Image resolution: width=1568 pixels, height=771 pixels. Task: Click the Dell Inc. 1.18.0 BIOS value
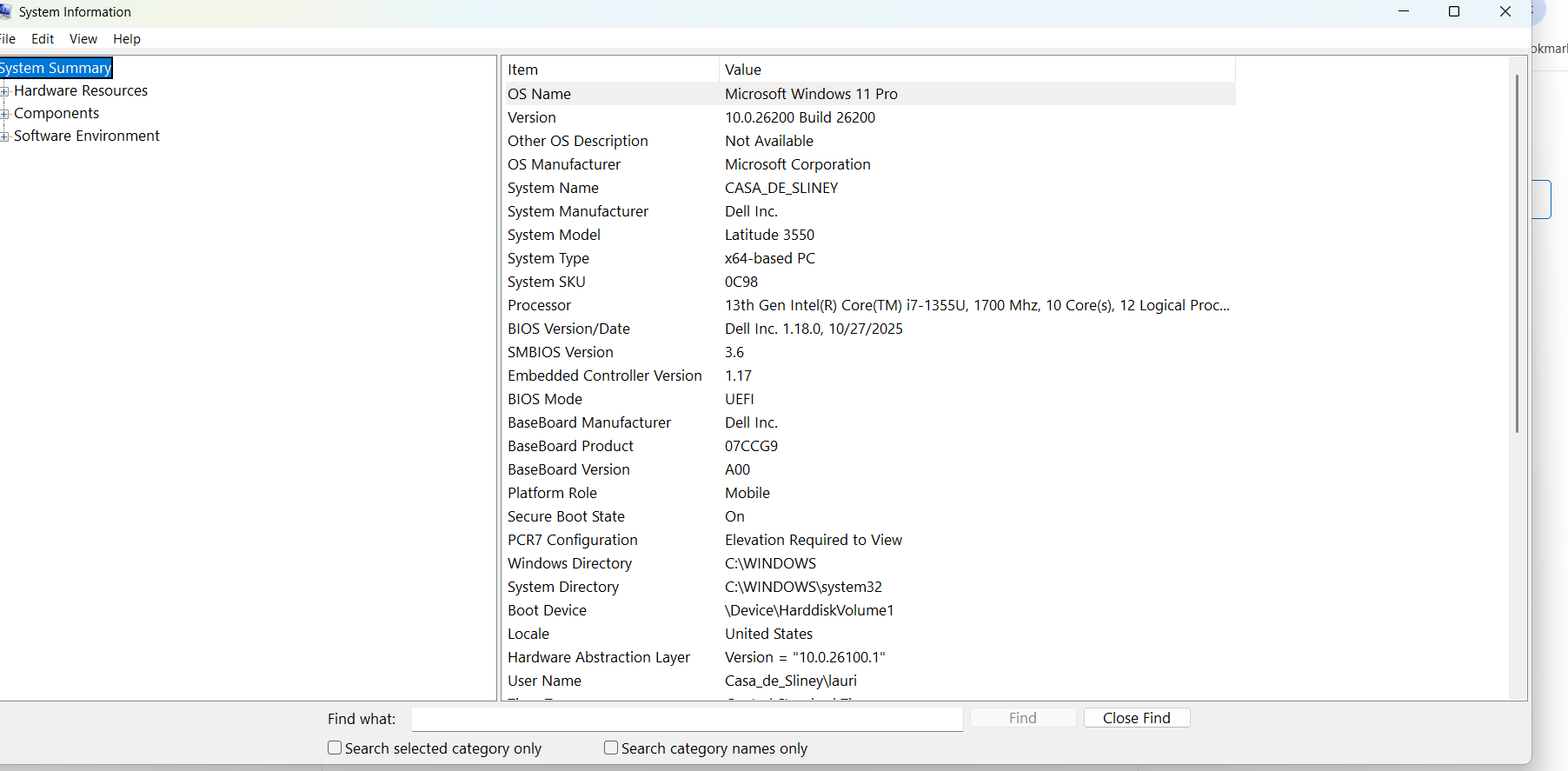(814, 329)
